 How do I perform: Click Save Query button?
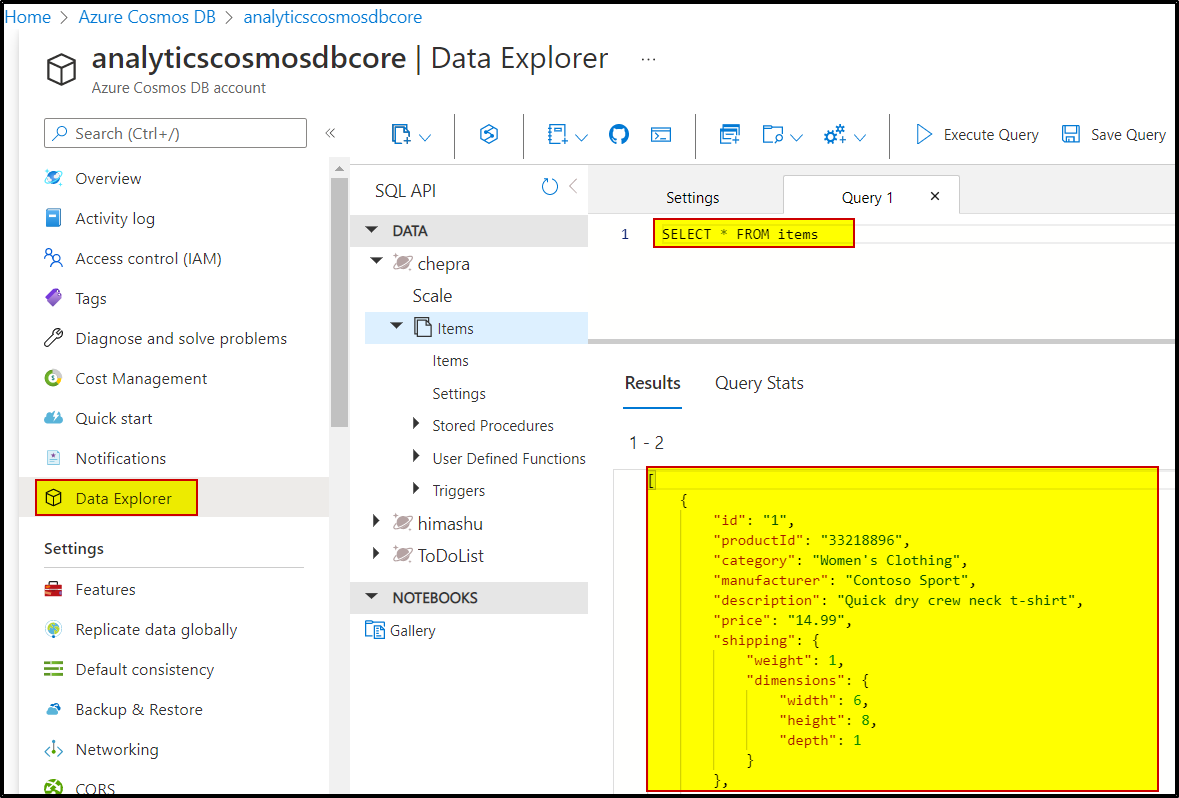point(1113,135)
